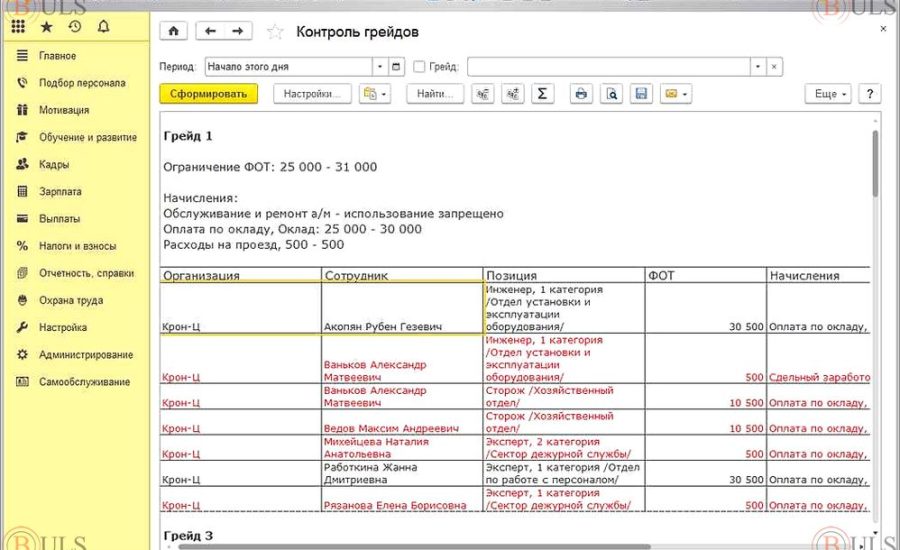This screenshot has width=900, height=550.
Task: Open the Favorites star in the sidebar
Action: click(46, 26)
